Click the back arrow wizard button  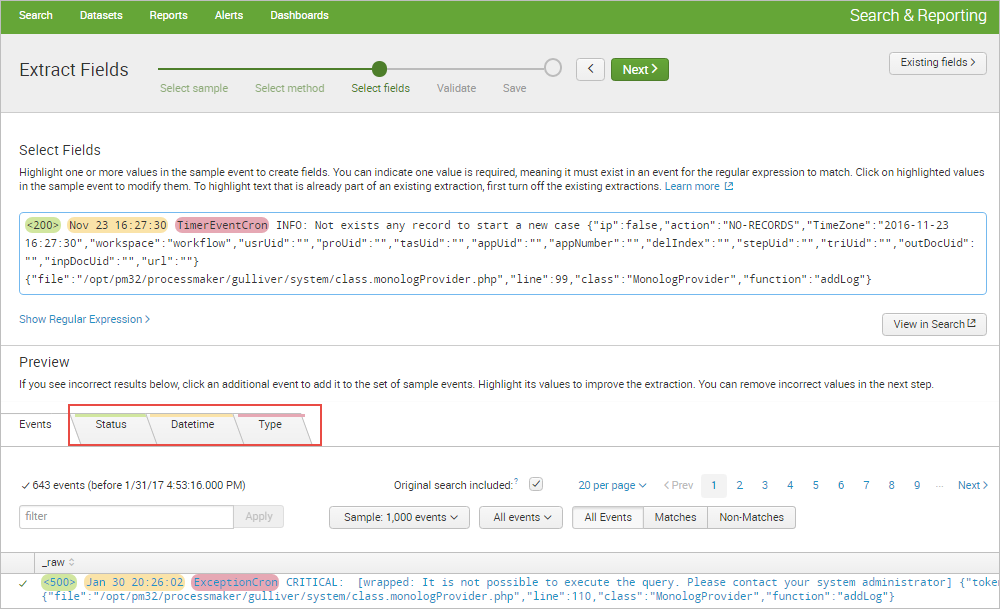590,69
